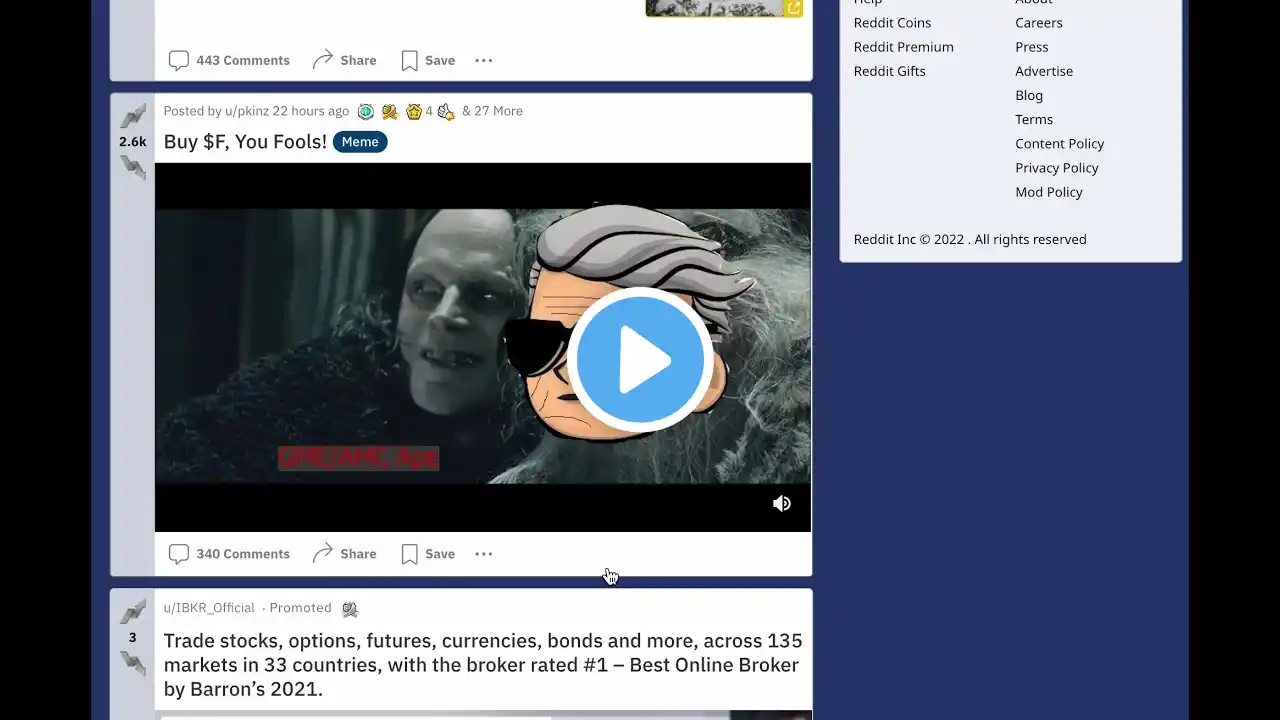
Task: Open the Terms link
Action: tap(1034, 119)
